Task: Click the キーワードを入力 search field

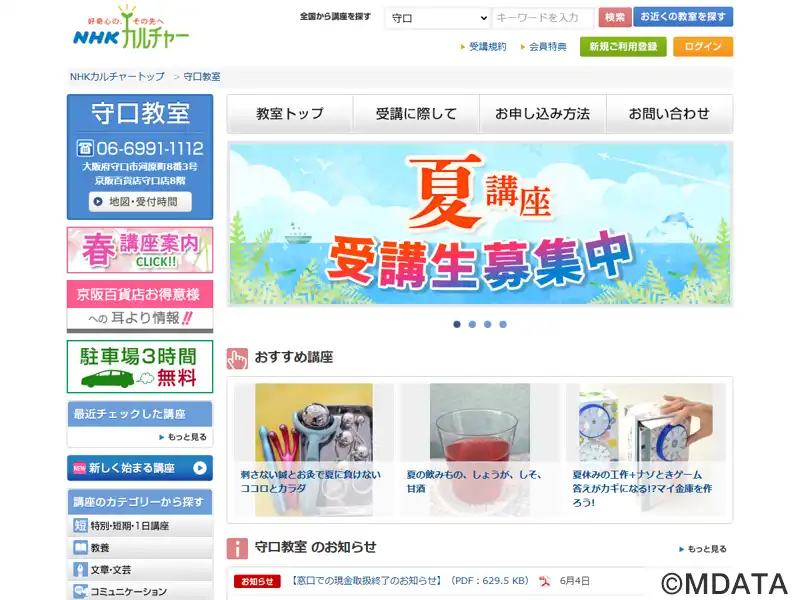Action: click(x=544, y=18)
